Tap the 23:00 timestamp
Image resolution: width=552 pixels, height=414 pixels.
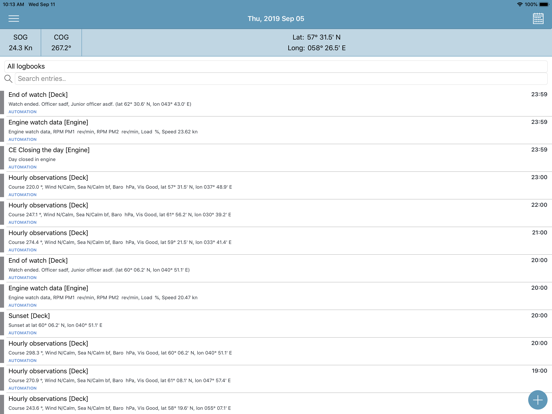point(539,177)
